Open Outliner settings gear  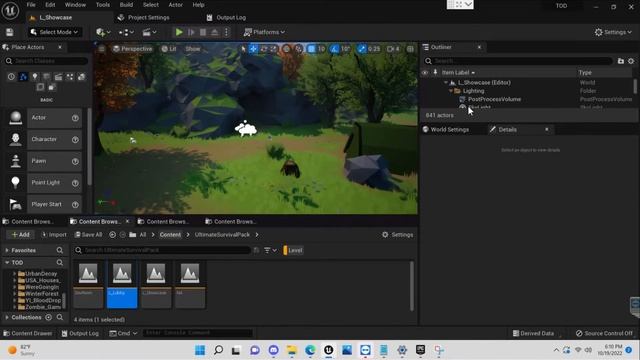[x=631, y=61]
